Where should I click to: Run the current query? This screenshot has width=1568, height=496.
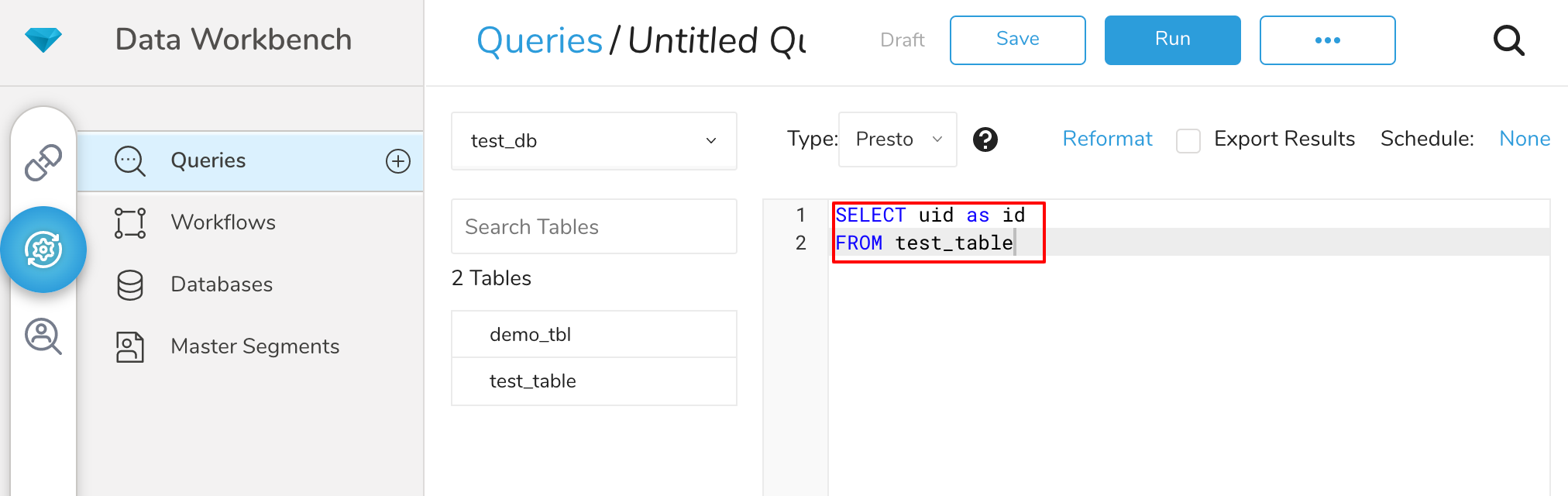1172,40
